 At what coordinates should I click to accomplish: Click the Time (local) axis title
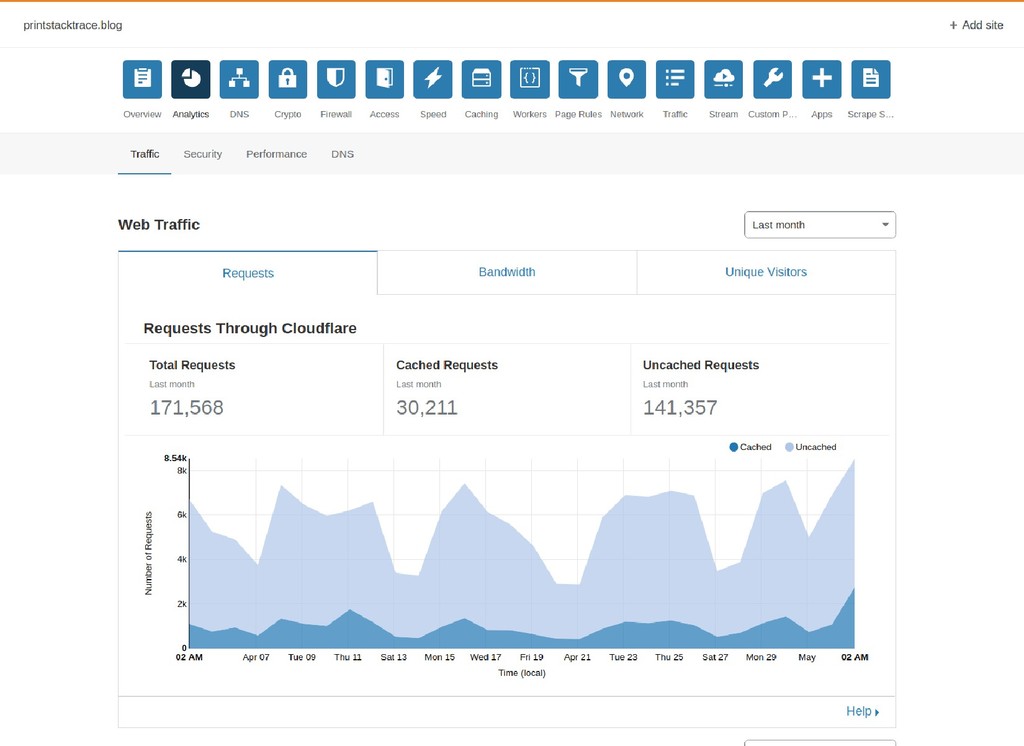tap(522, 673)
